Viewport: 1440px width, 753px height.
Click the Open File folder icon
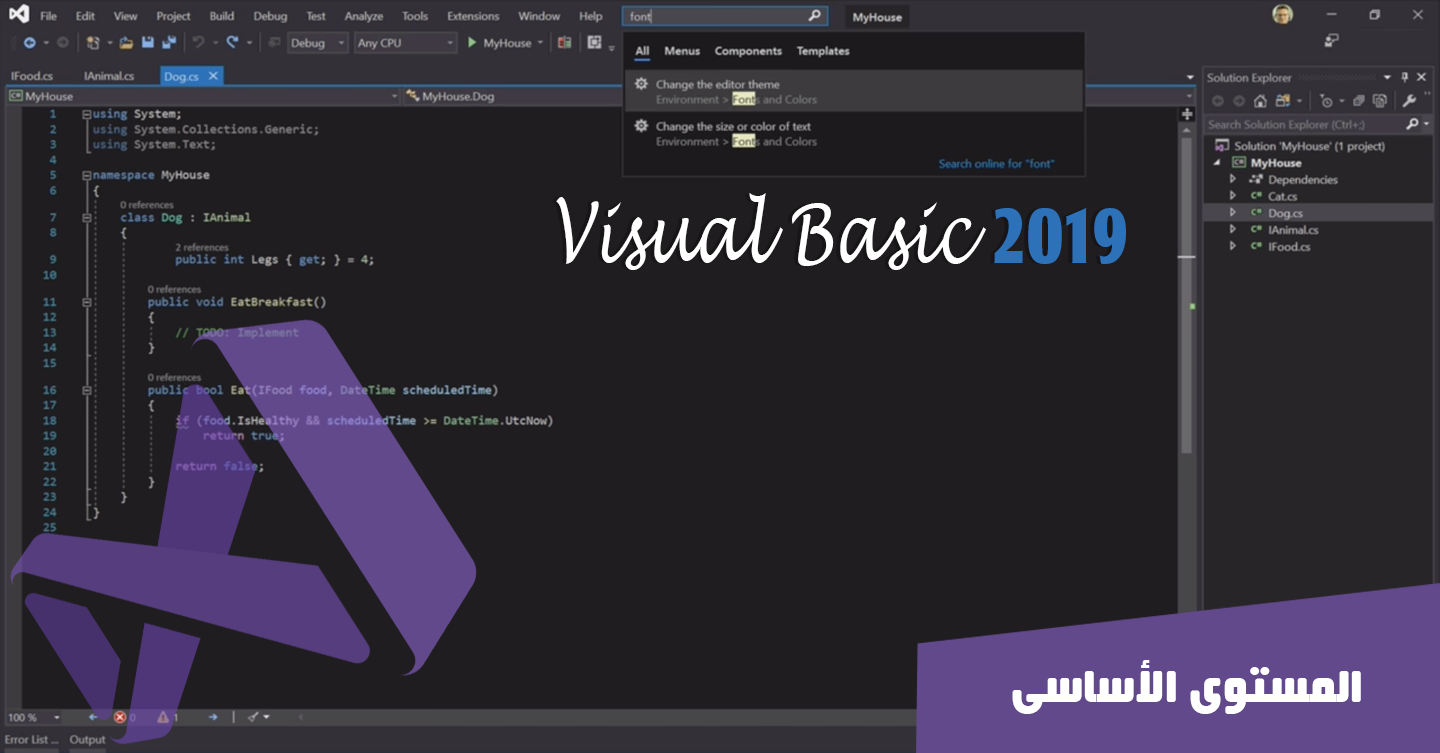[x=126, y=43]
